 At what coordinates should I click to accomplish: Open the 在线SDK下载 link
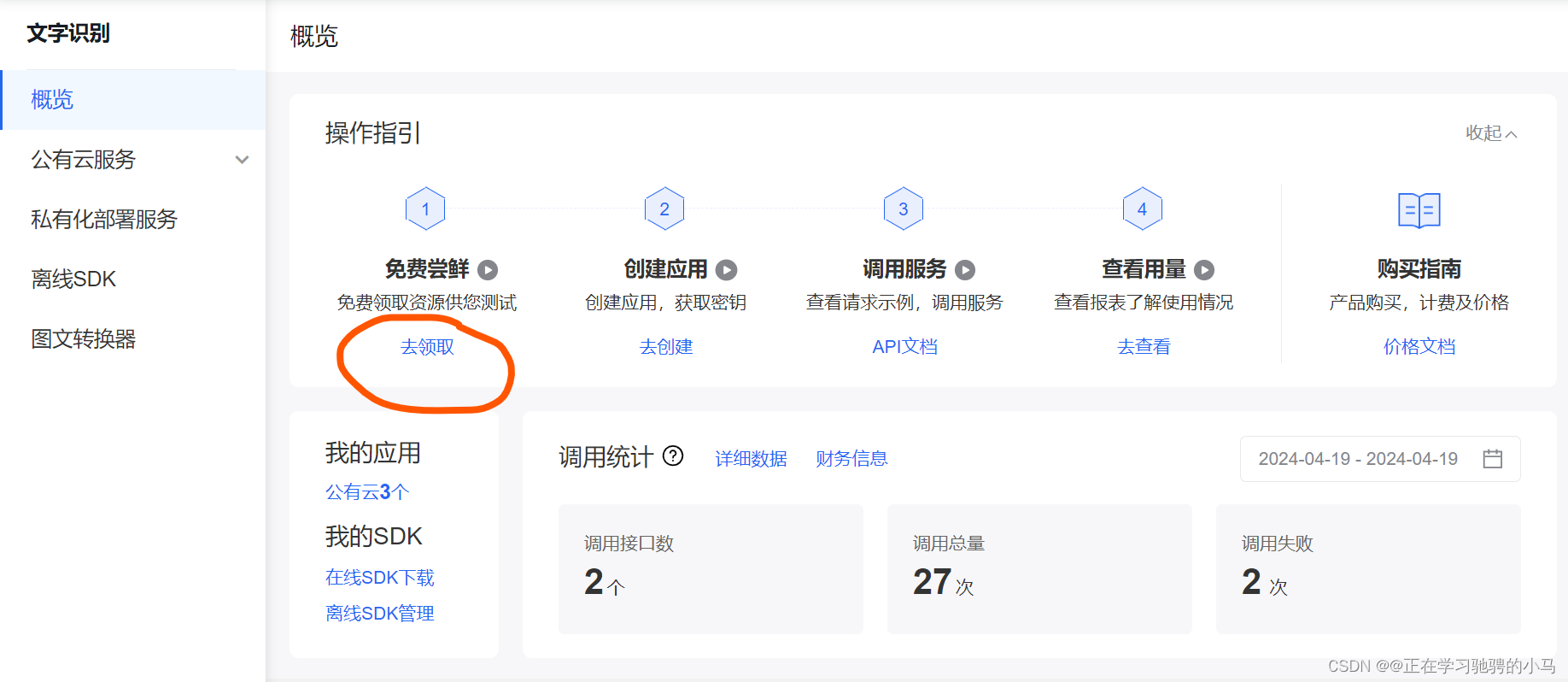click(x=380, y=578)
